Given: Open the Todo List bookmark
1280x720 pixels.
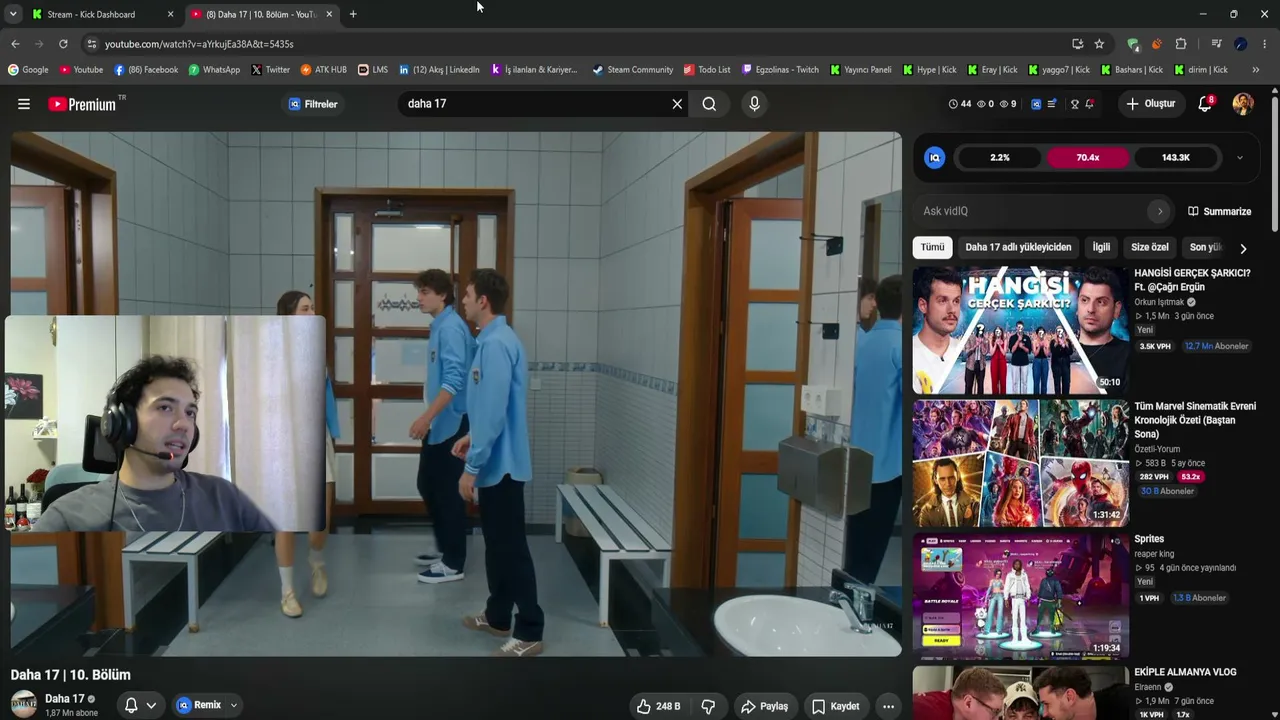Looking at the screenshot, I should click(707, 70).
